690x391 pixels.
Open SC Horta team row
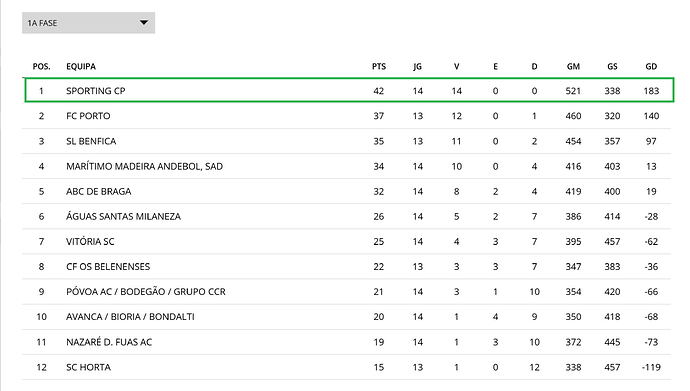pyautogui.click(x=347, y=367)
